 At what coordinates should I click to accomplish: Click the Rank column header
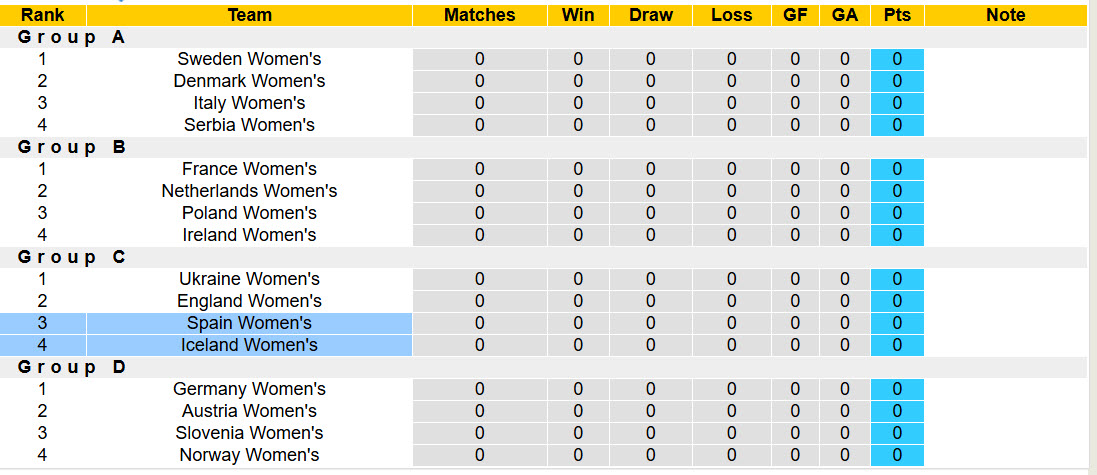[42, 15]
